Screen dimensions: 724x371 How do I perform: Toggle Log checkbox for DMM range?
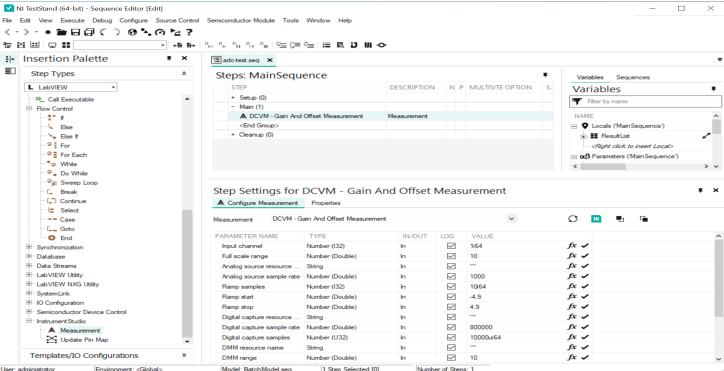452,358
